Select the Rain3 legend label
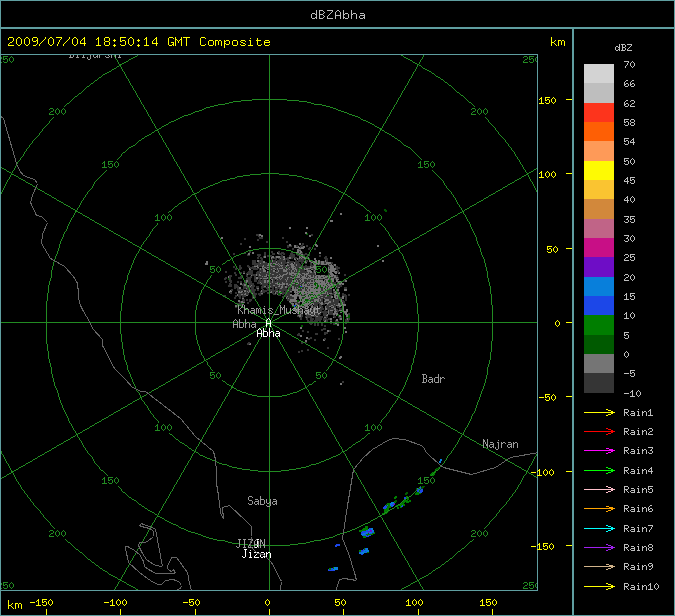The height and width of the screenshot is (616, 675). (638, 451)
